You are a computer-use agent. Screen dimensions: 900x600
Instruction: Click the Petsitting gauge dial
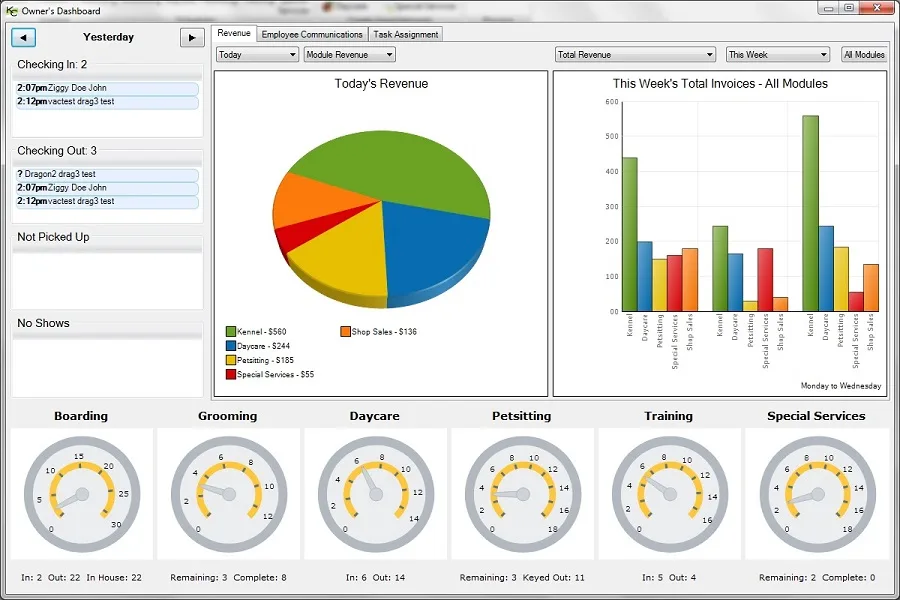tap(523, 494)
